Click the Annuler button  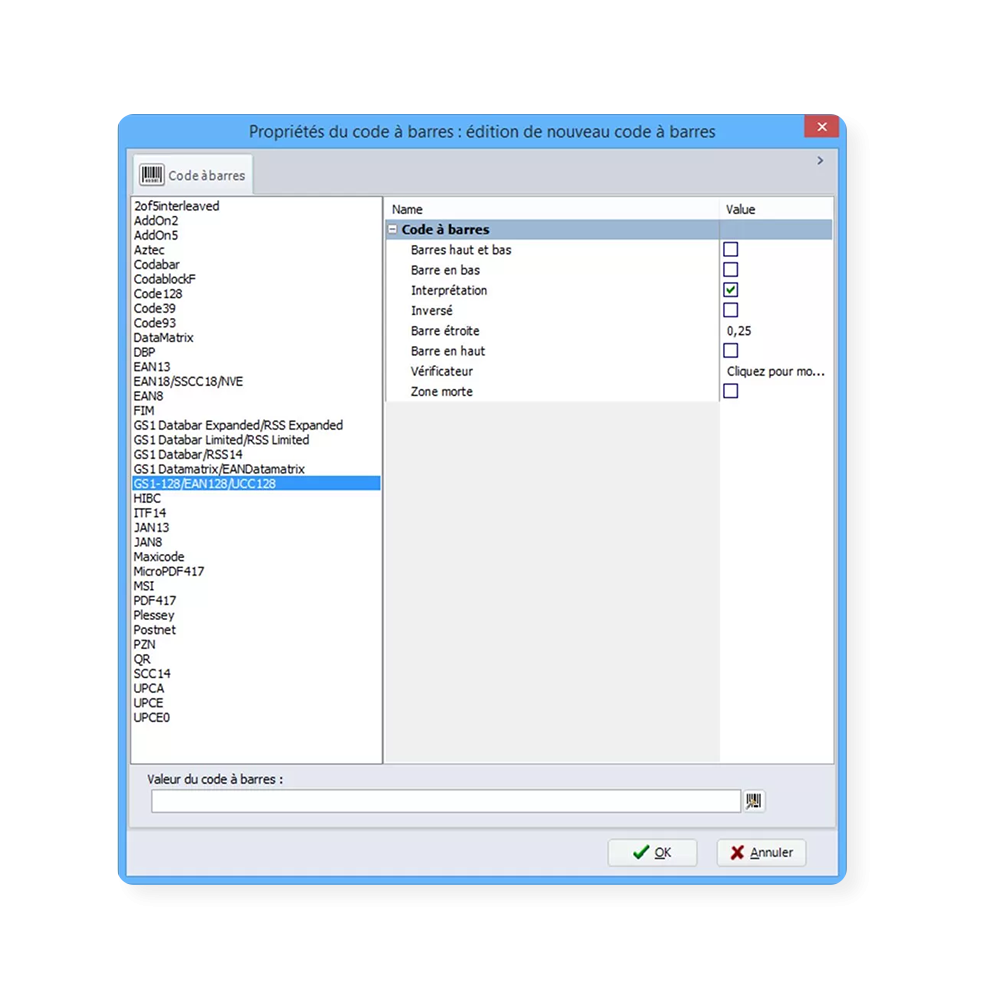[x=760, y=852]
